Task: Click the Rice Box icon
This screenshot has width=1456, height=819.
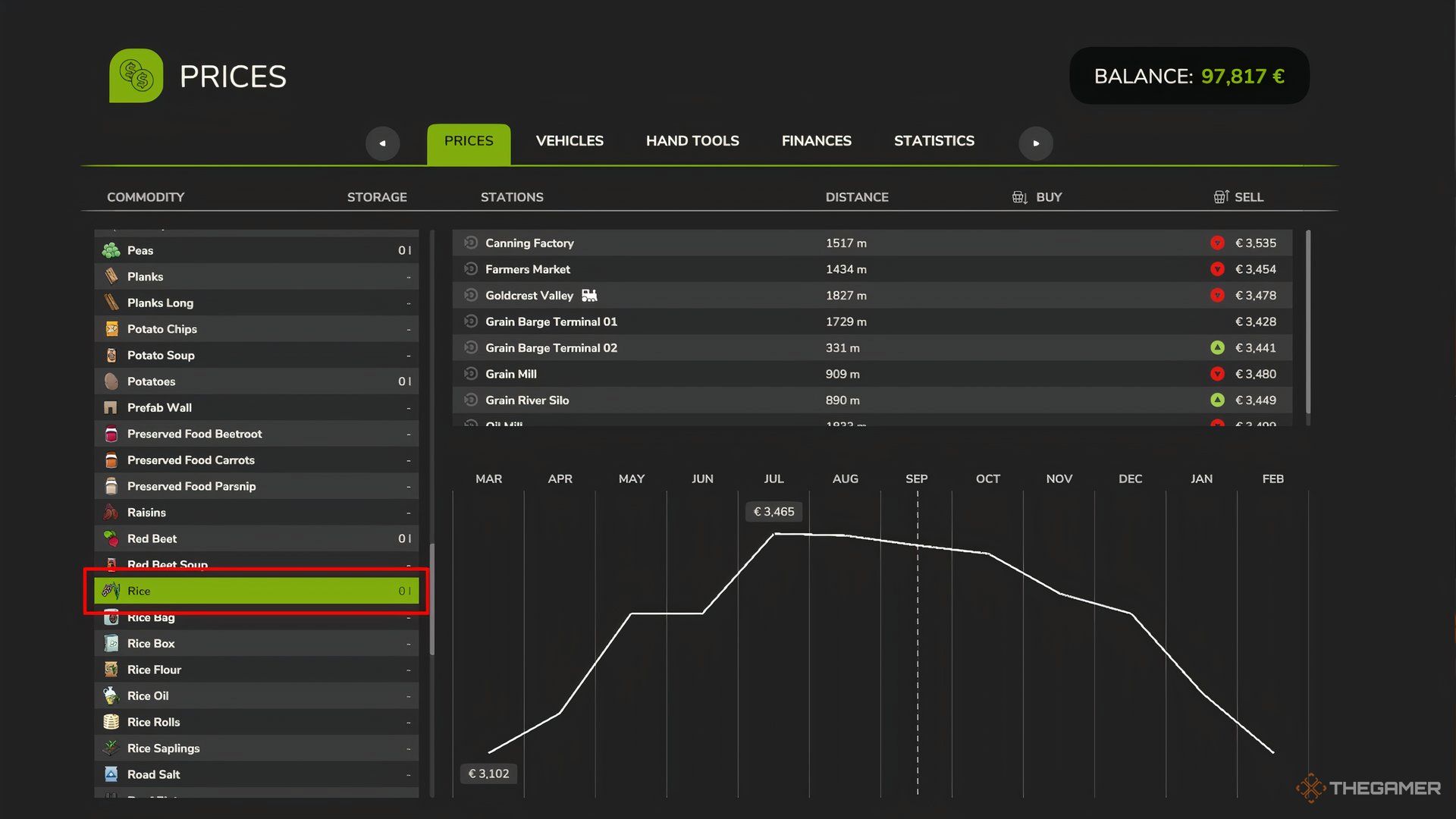Action: pos(111,643)
